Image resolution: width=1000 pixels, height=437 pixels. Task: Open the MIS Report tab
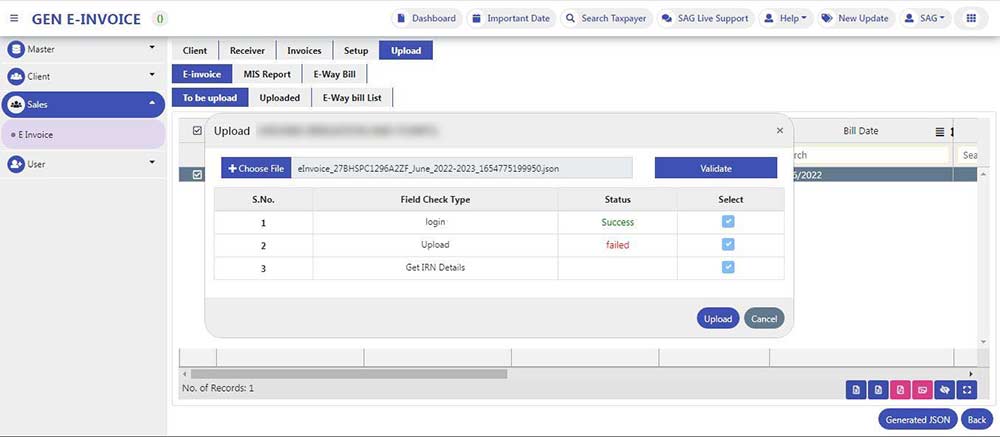point(267,74)
